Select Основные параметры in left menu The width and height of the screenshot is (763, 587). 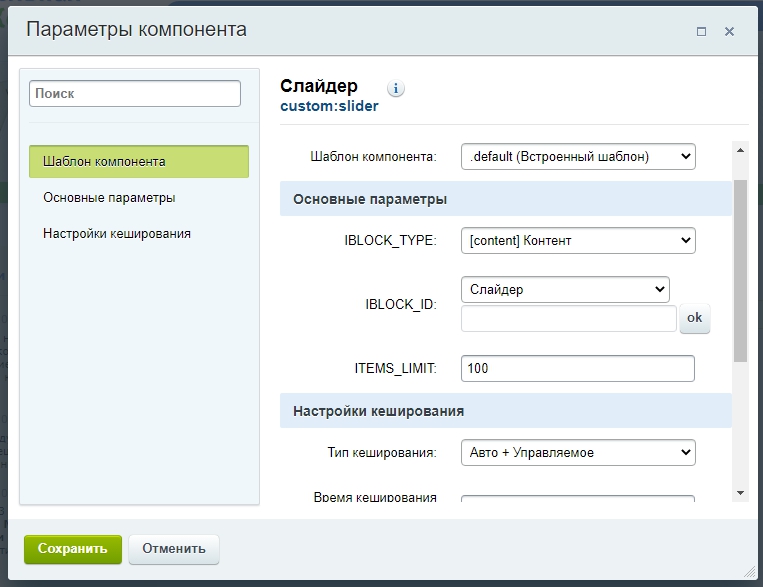pos(109,198)
